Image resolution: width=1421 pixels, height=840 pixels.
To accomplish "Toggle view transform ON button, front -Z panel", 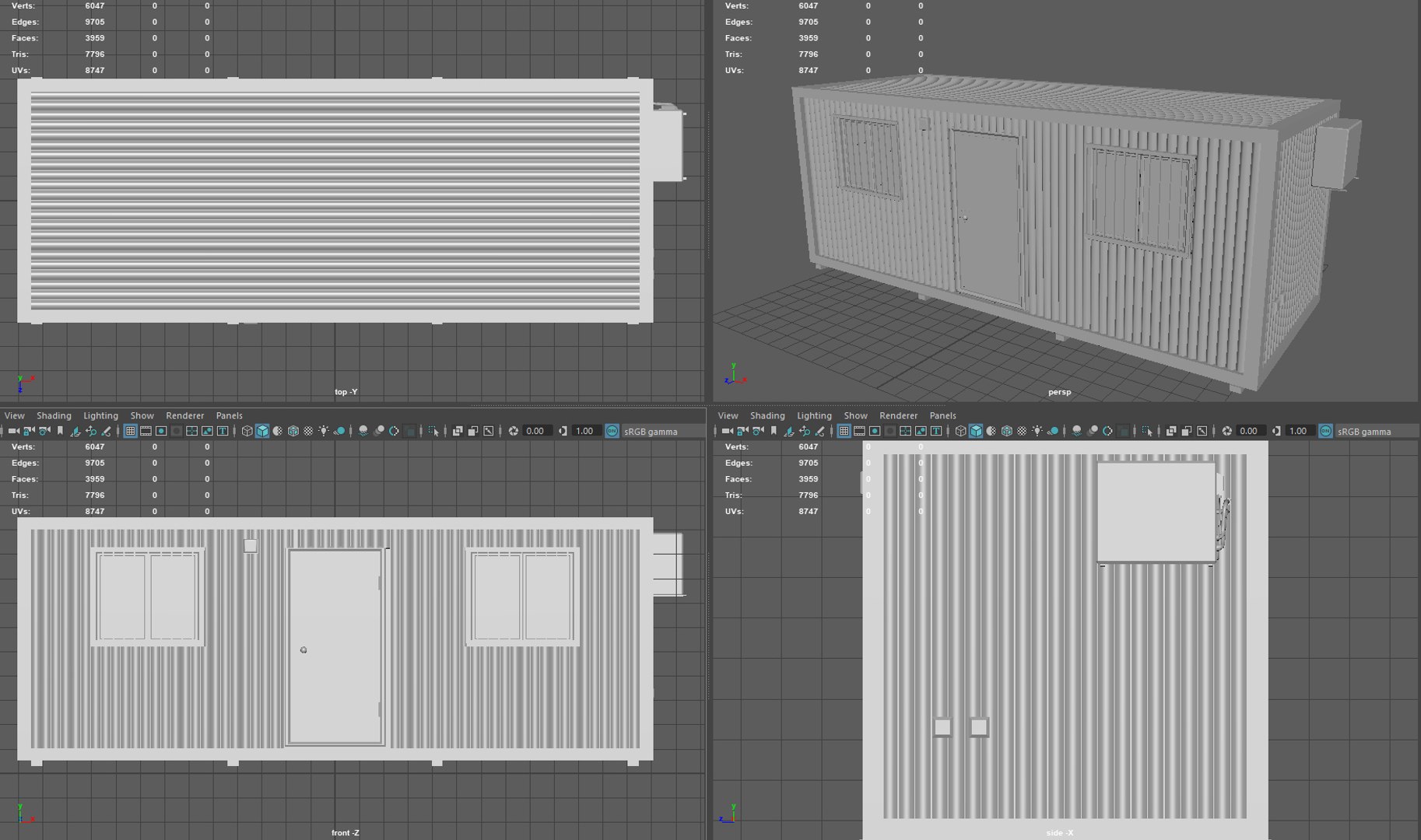I will coord(612,431).
